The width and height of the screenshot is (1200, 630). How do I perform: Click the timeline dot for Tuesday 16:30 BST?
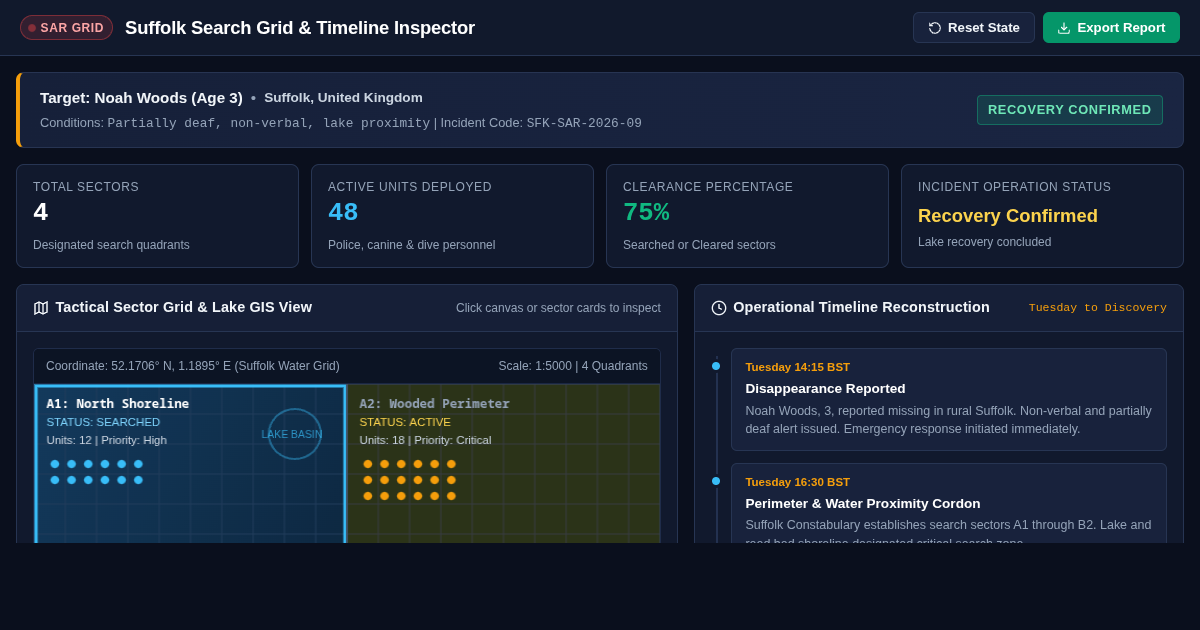pos(716,481)
